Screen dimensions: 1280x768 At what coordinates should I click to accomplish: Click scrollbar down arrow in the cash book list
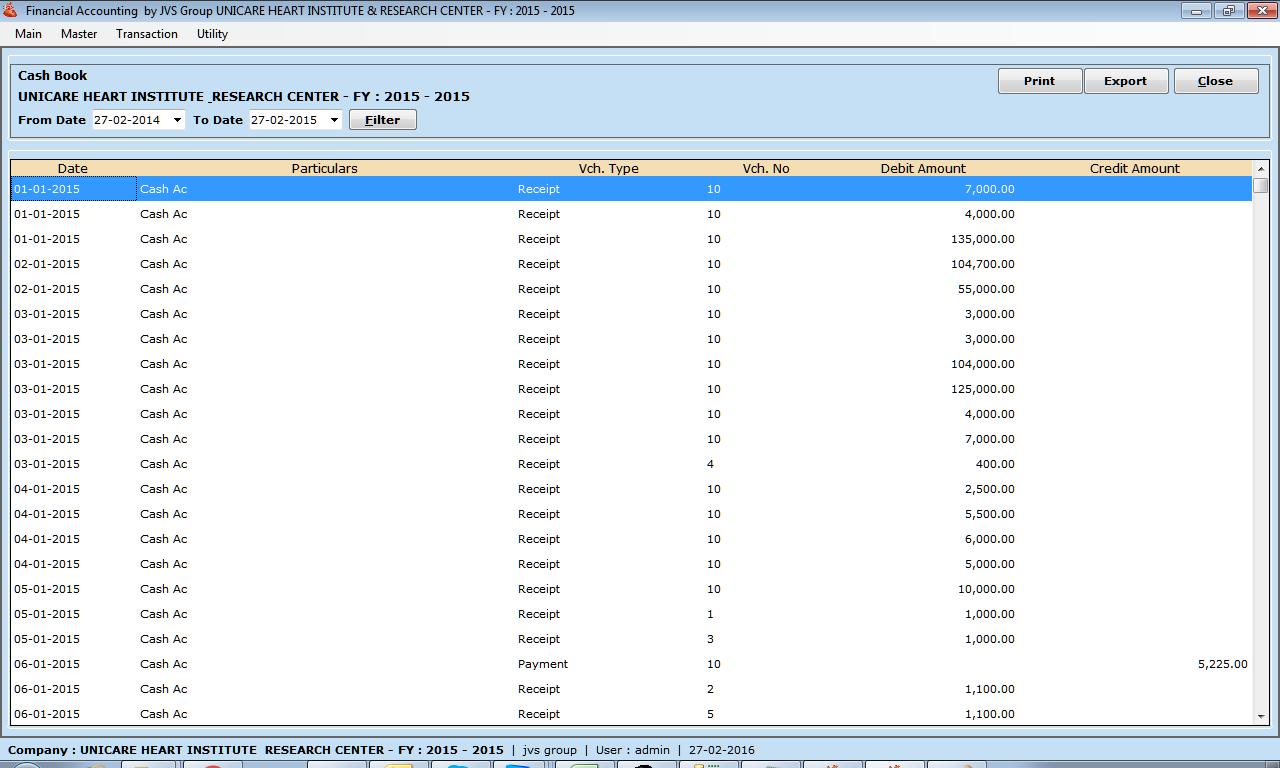coord(1260,716)
